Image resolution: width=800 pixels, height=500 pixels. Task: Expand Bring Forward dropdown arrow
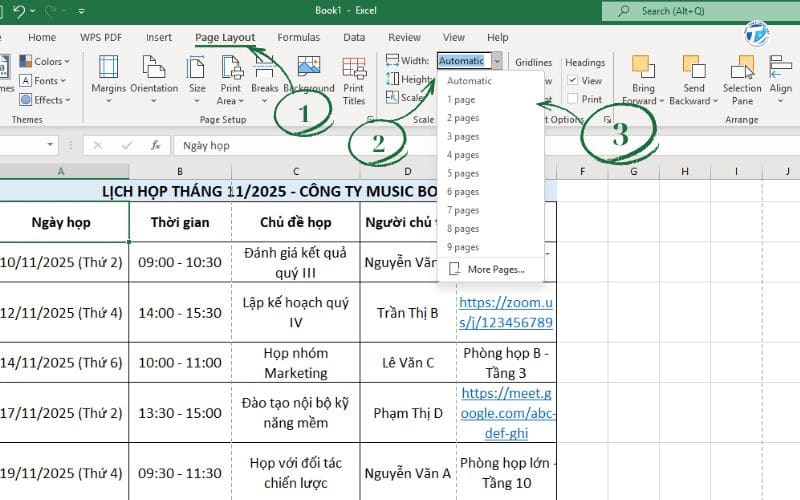662,101
